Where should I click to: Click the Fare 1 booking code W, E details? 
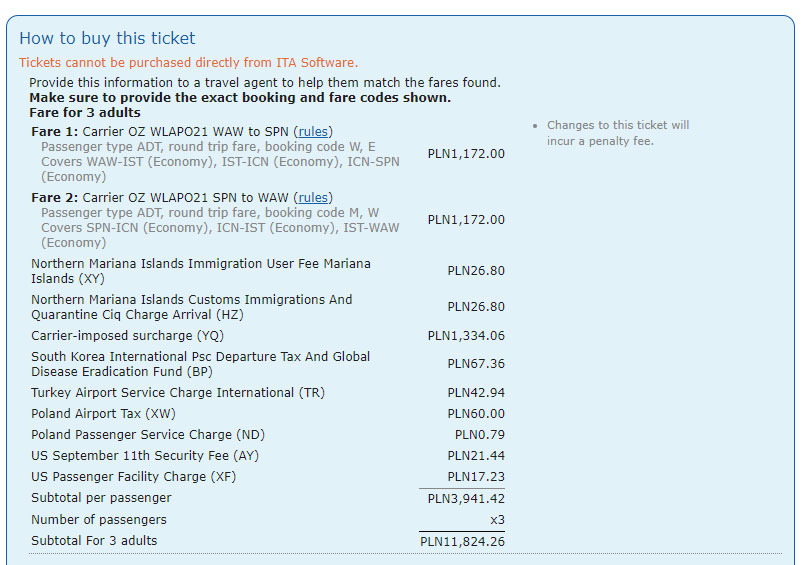(208, 147)
